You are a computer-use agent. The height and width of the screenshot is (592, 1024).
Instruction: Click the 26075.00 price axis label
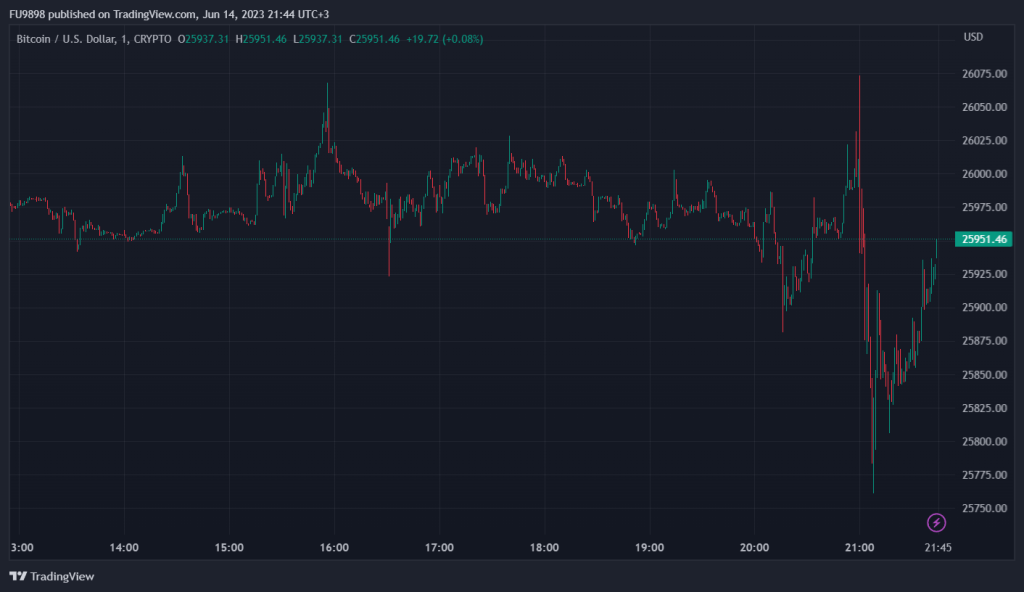point(984,74)
